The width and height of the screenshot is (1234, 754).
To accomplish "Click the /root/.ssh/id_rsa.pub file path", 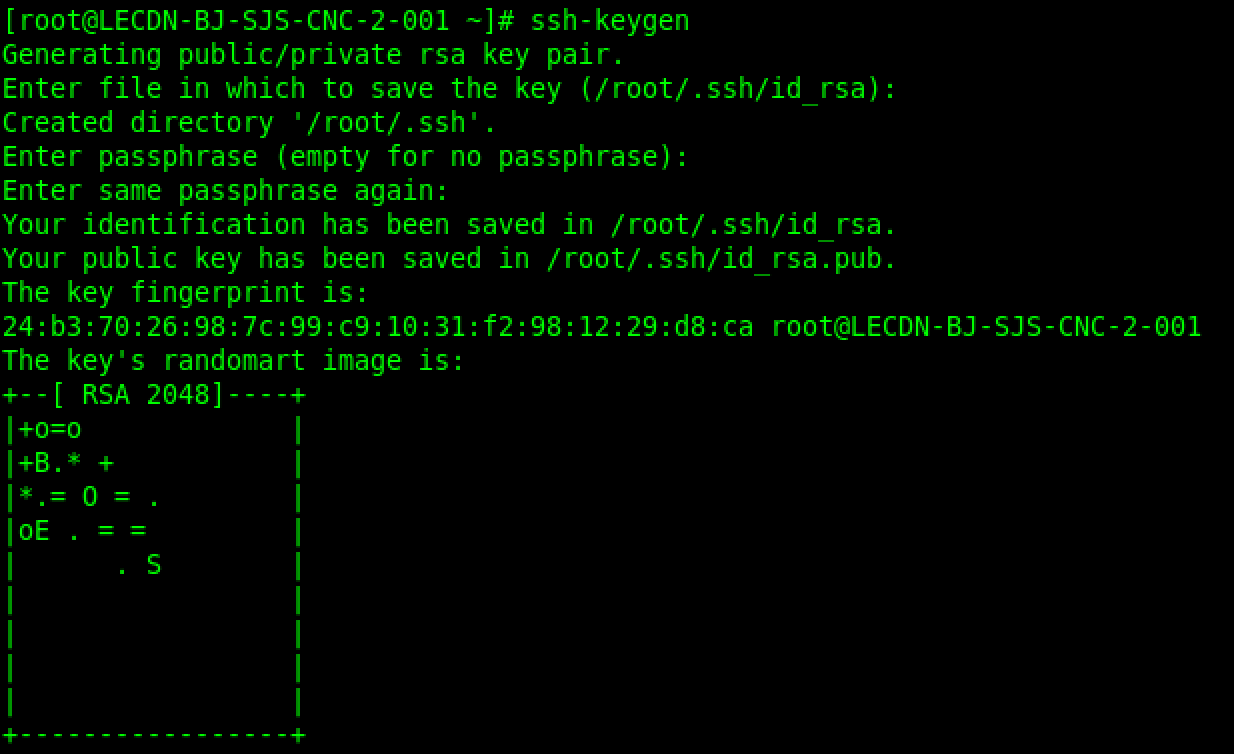I will (x=720, y=258).
